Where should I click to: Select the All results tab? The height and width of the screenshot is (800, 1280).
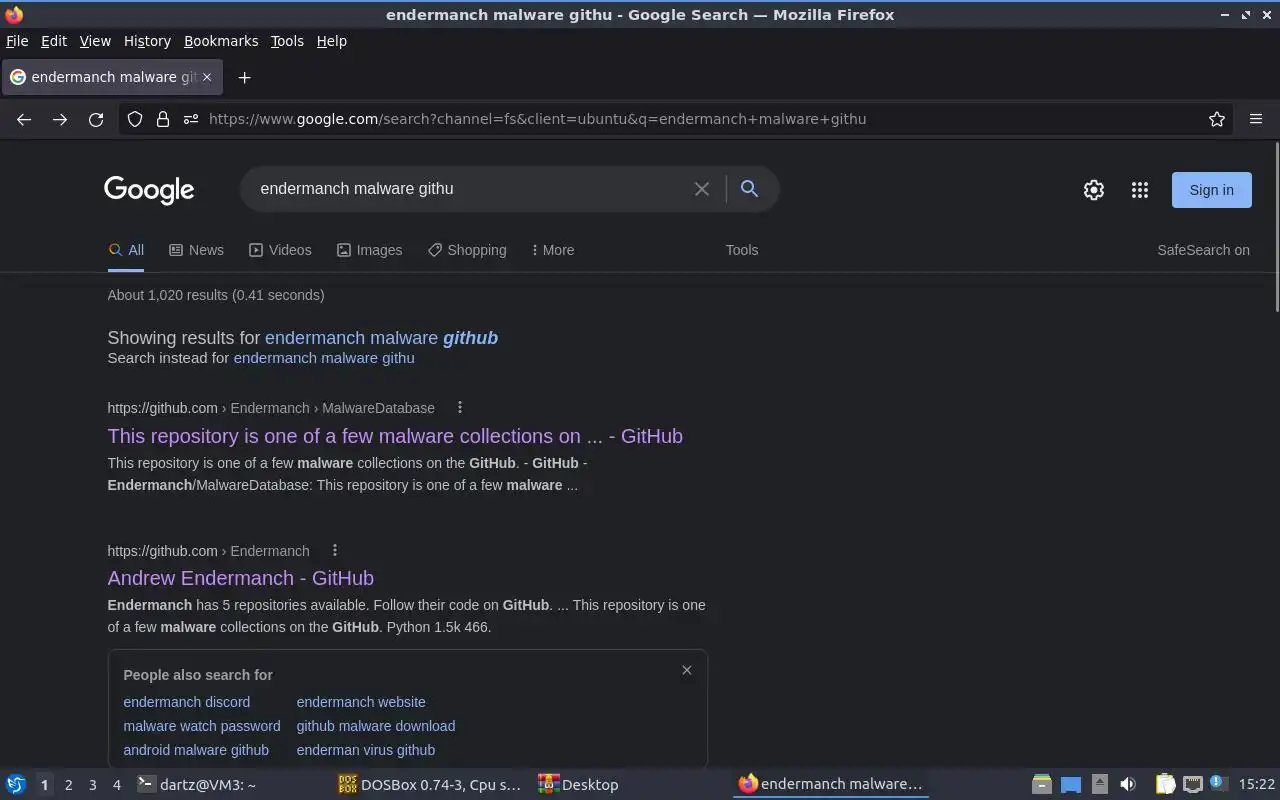click(x=126, y=250)
